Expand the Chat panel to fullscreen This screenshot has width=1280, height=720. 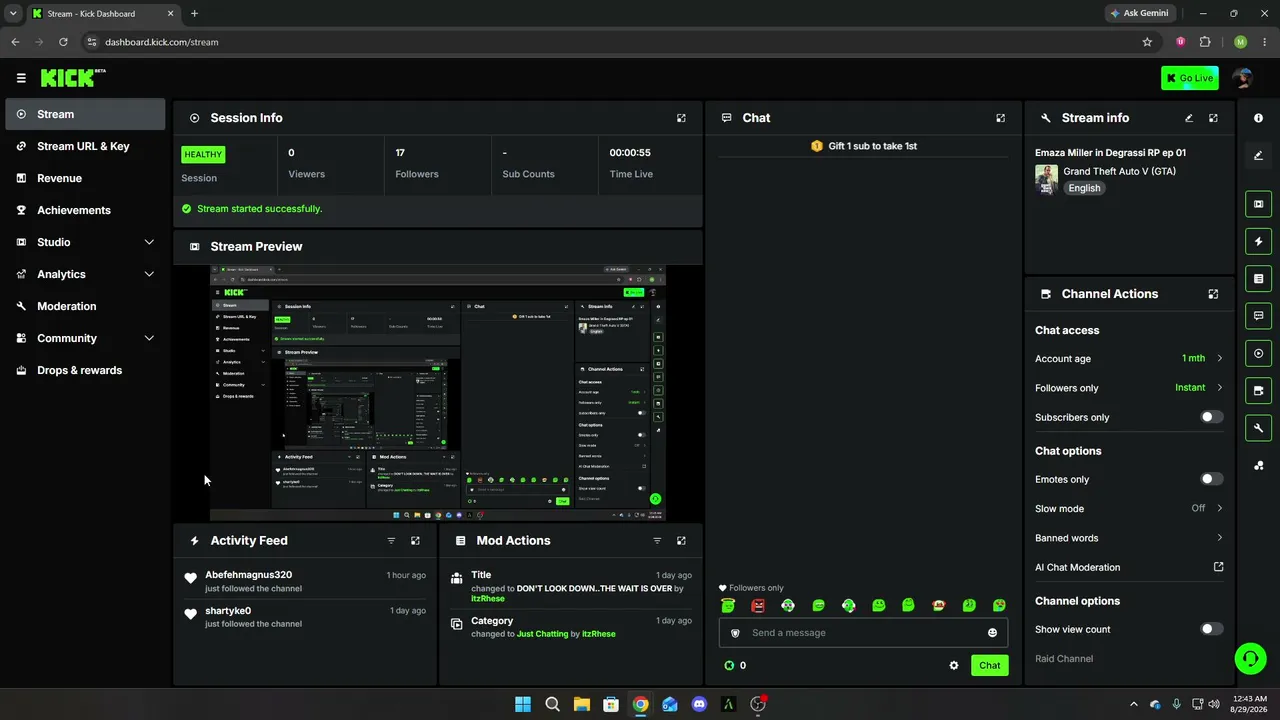(x=1000, y=118)
